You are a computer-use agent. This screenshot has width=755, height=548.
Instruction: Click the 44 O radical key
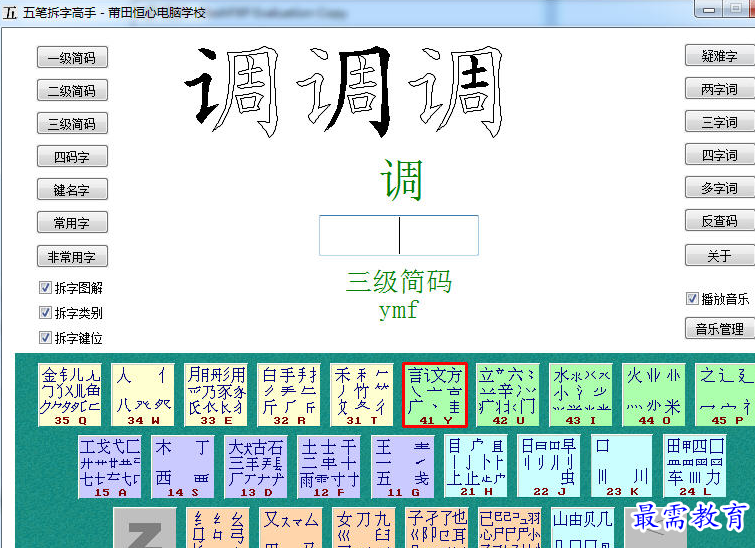pyautogui.click(x=654, y=395)
